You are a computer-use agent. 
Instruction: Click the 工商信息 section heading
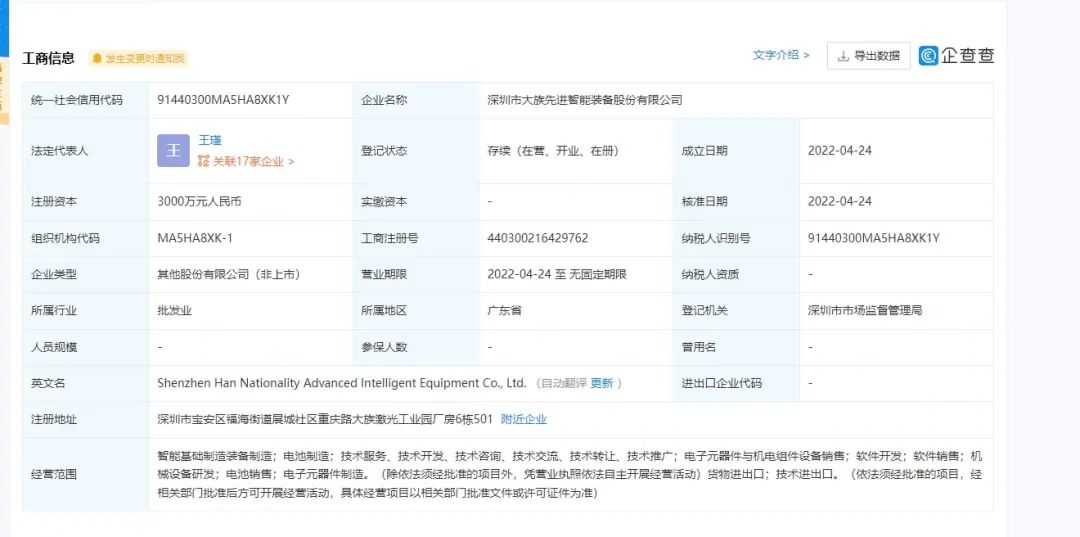pos(48,59)
